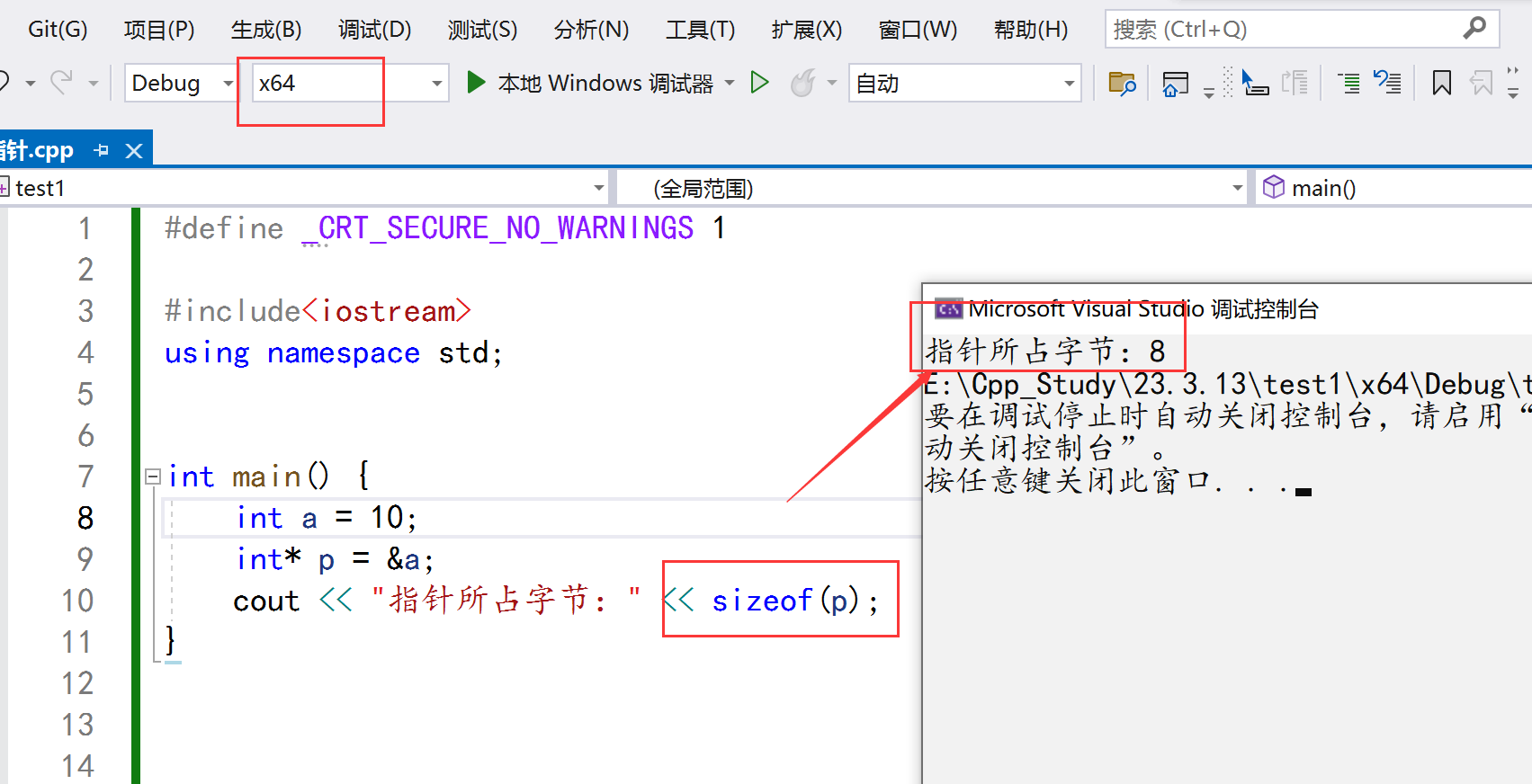This screenshot has height=784, width=1532.
Task: Click '按任意键关闭此窗口' console text
Action: 1068,480
